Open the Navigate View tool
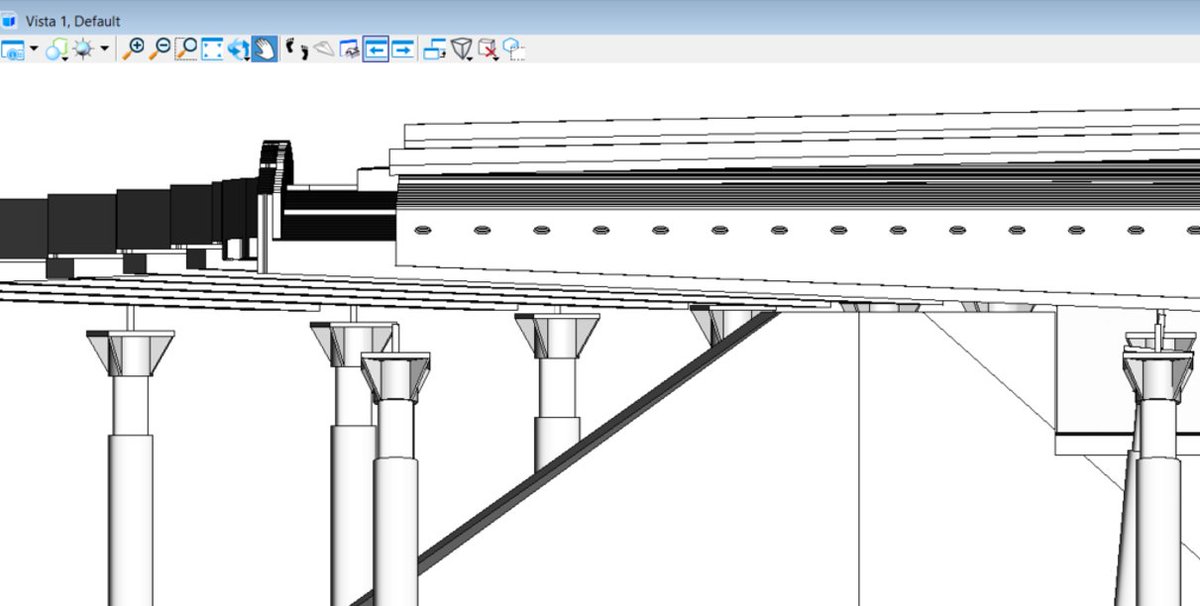Viewport: 1200px width, 606px height. pos(349,49)
